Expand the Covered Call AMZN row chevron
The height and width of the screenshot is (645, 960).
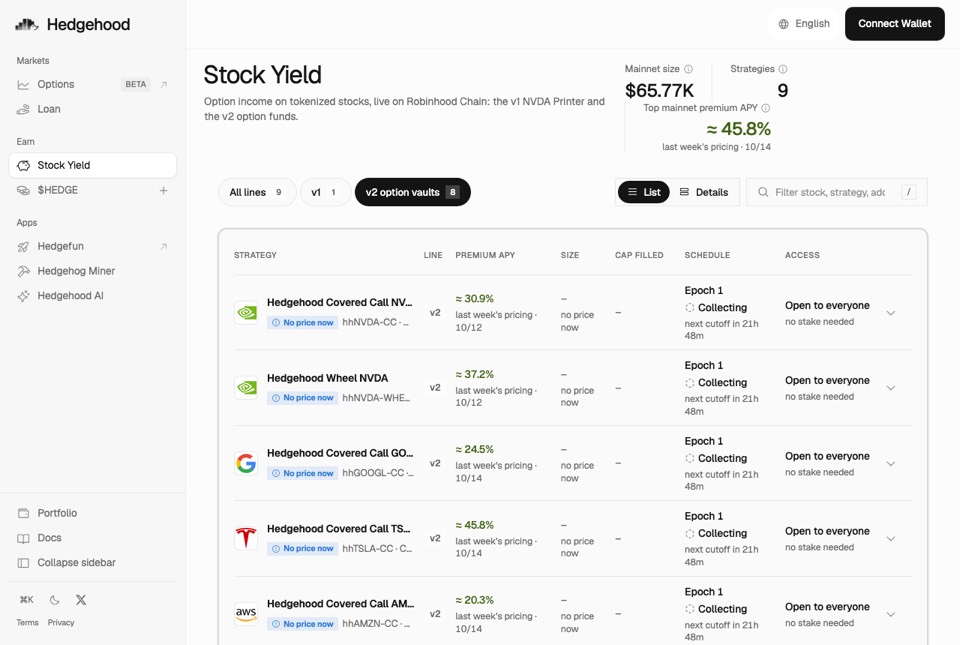891,614
